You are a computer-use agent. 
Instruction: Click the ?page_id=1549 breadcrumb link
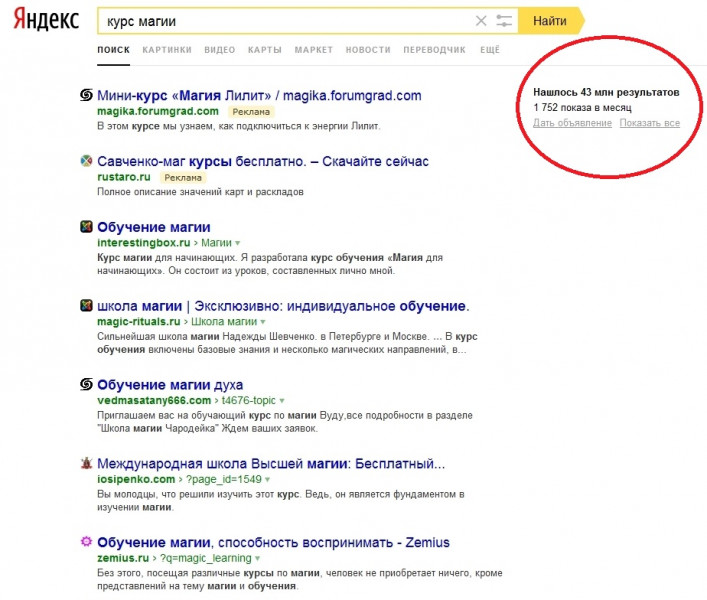pyautogui.click(x=223, y=479)
